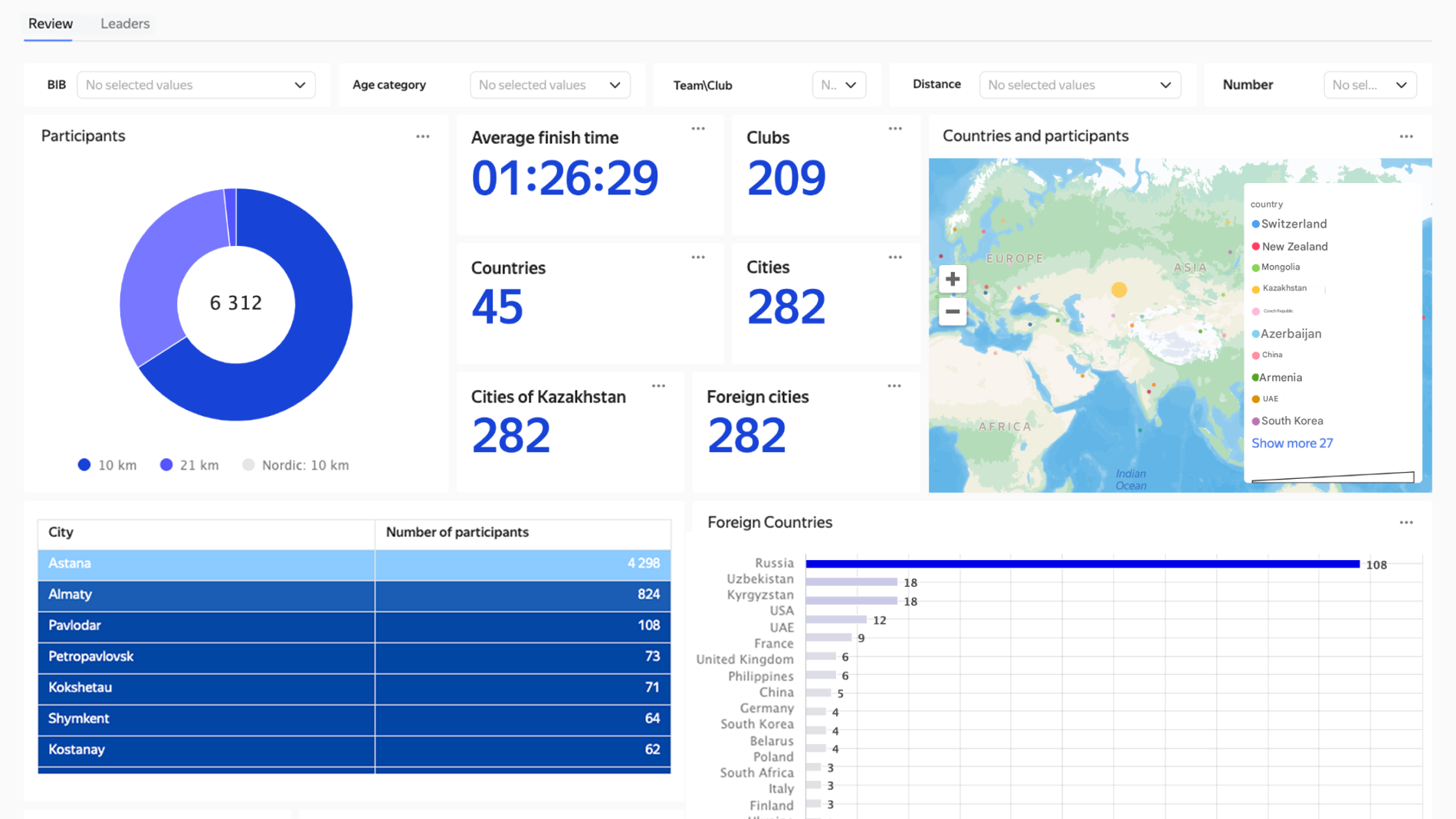The height and width of the screenshot is (819, 1456).
Task: Toggle 21 km series in legend
Action: click(189, 465)
